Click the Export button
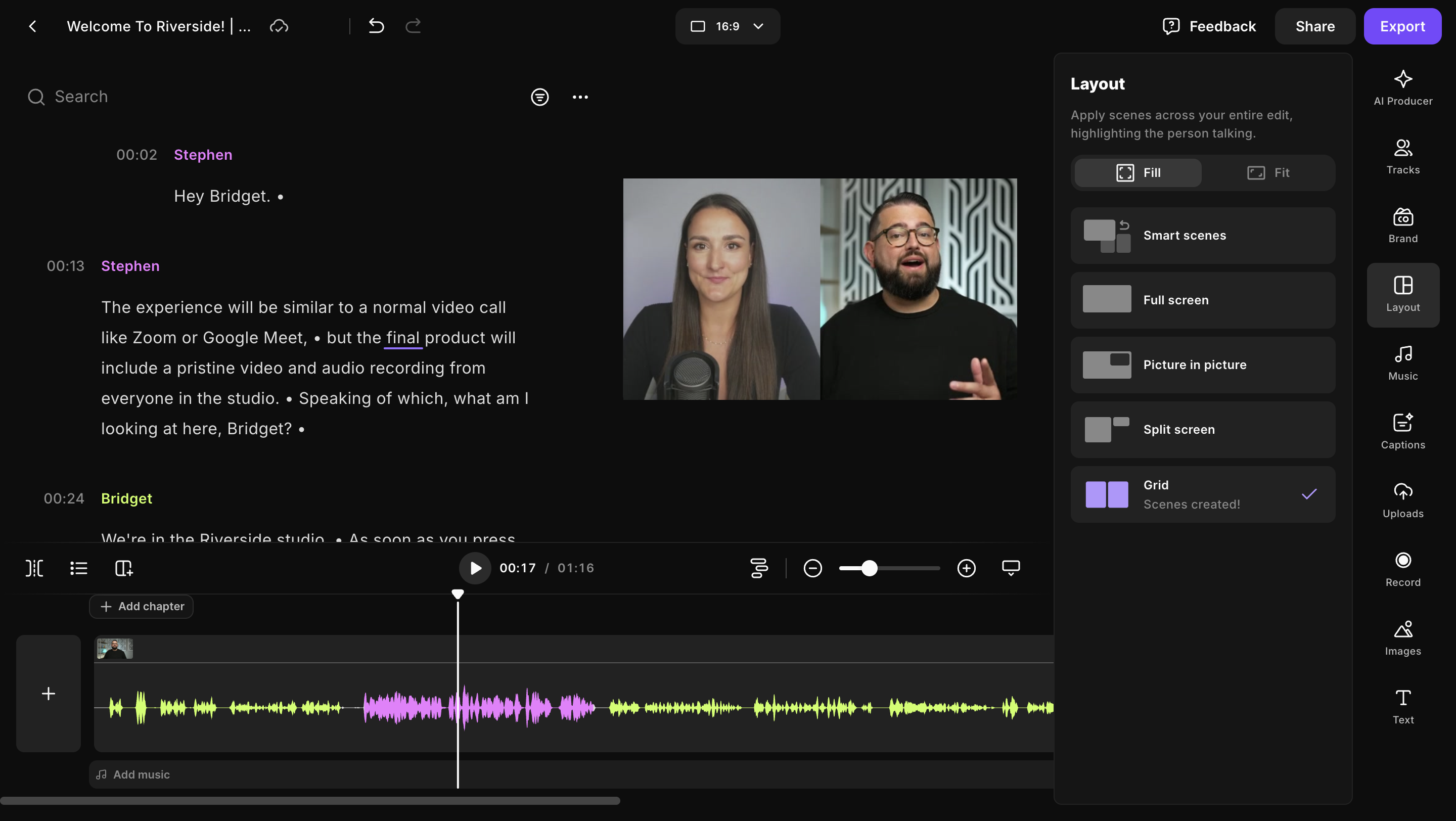This screenshot has height=821, width=1456. coord(1402,26)
